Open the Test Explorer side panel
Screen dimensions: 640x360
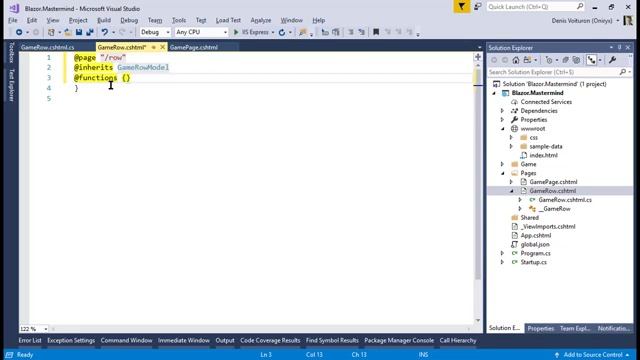point(11,85)
